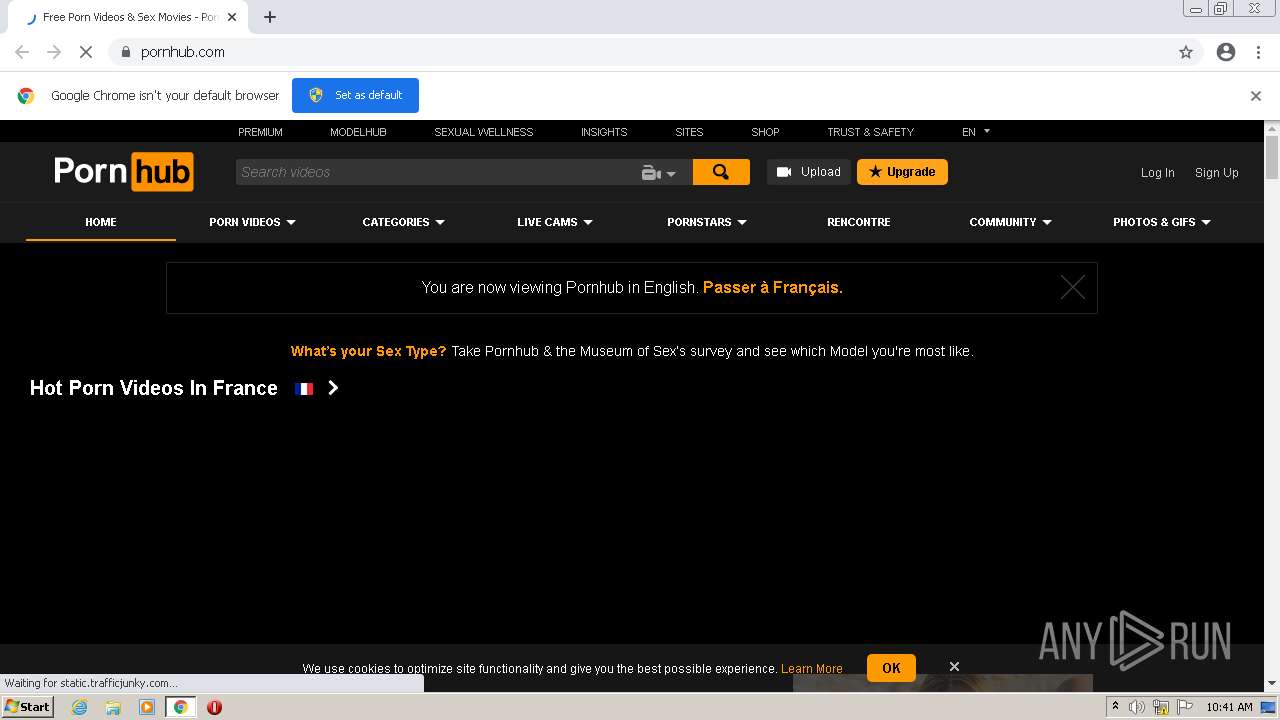
Task: Open the video camera search-type selector
Action: coord(658,173)
